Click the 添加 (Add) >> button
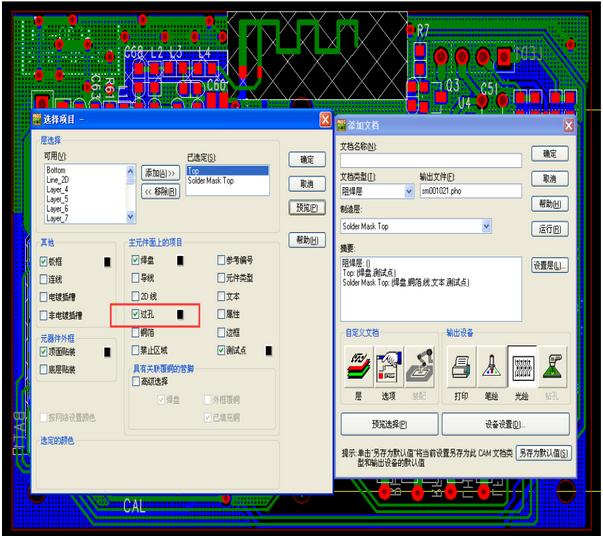 click(x=159, y=172)
